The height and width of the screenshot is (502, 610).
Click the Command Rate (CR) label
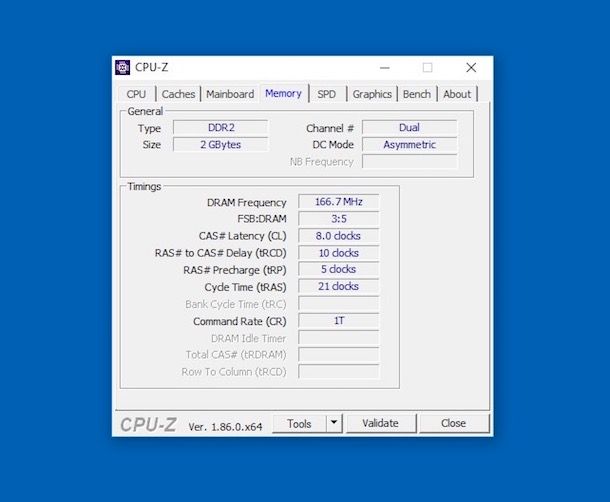pos(240,321)
